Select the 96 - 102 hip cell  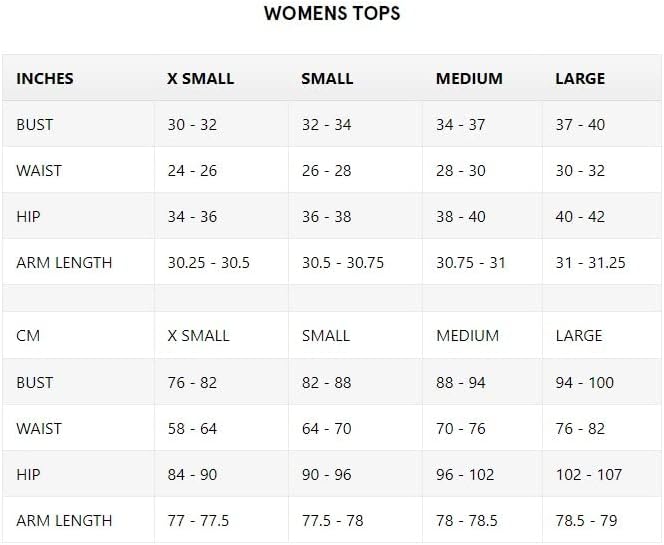pos(482,474)
